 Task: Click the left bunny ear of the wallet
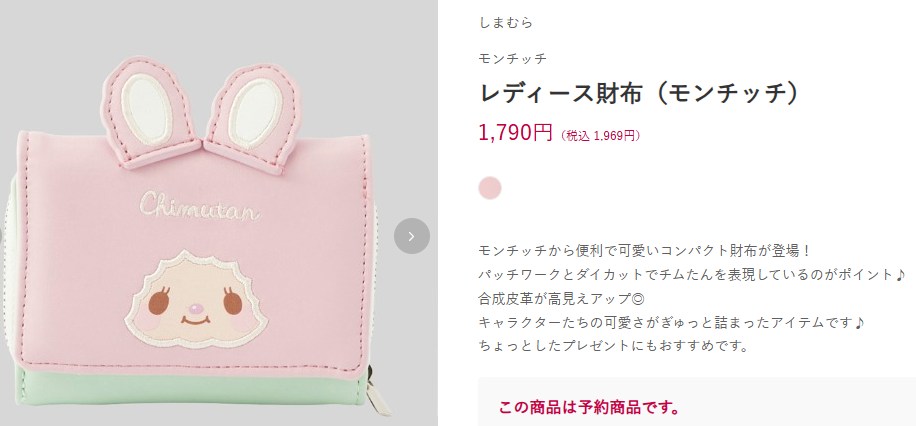[x=151, y=112]
